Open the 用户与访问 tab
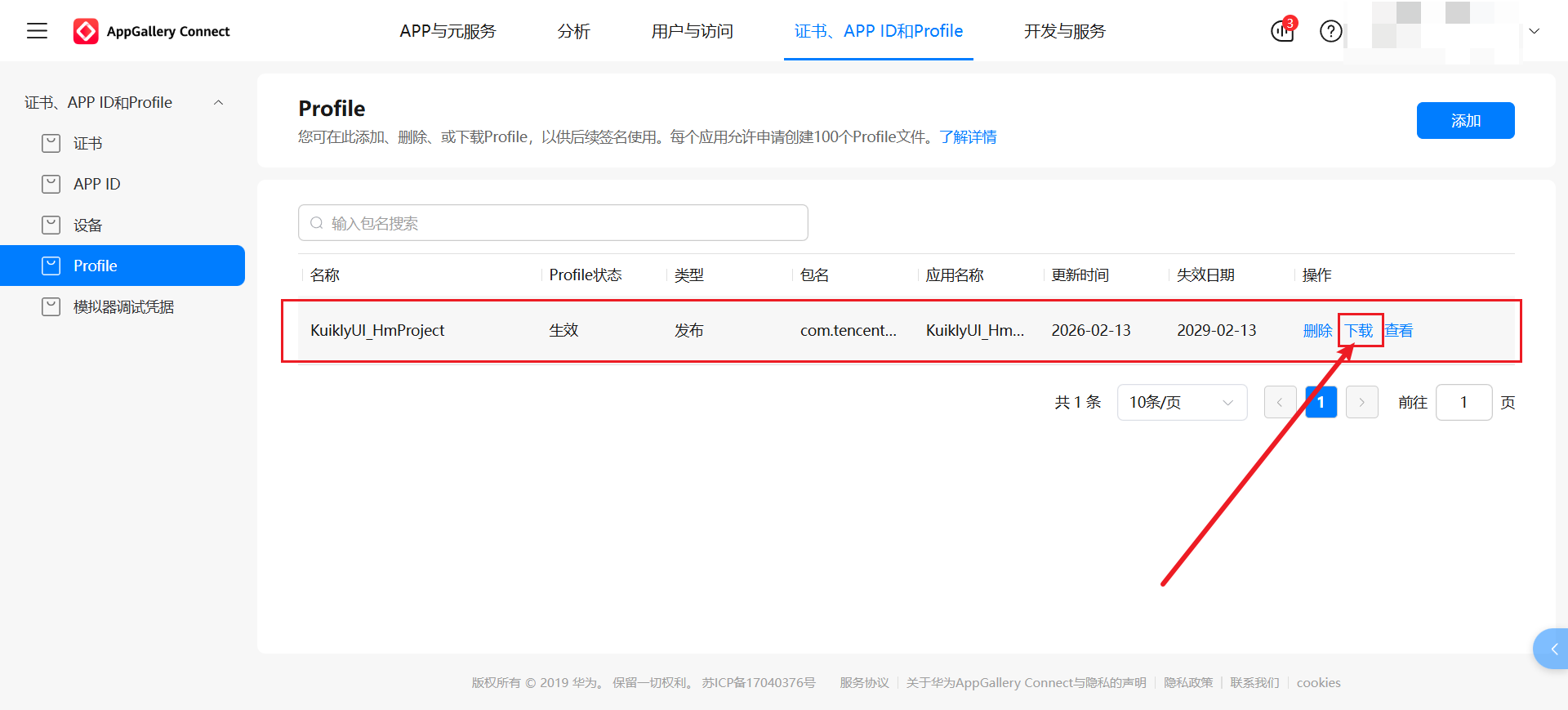 coord(692,31)
